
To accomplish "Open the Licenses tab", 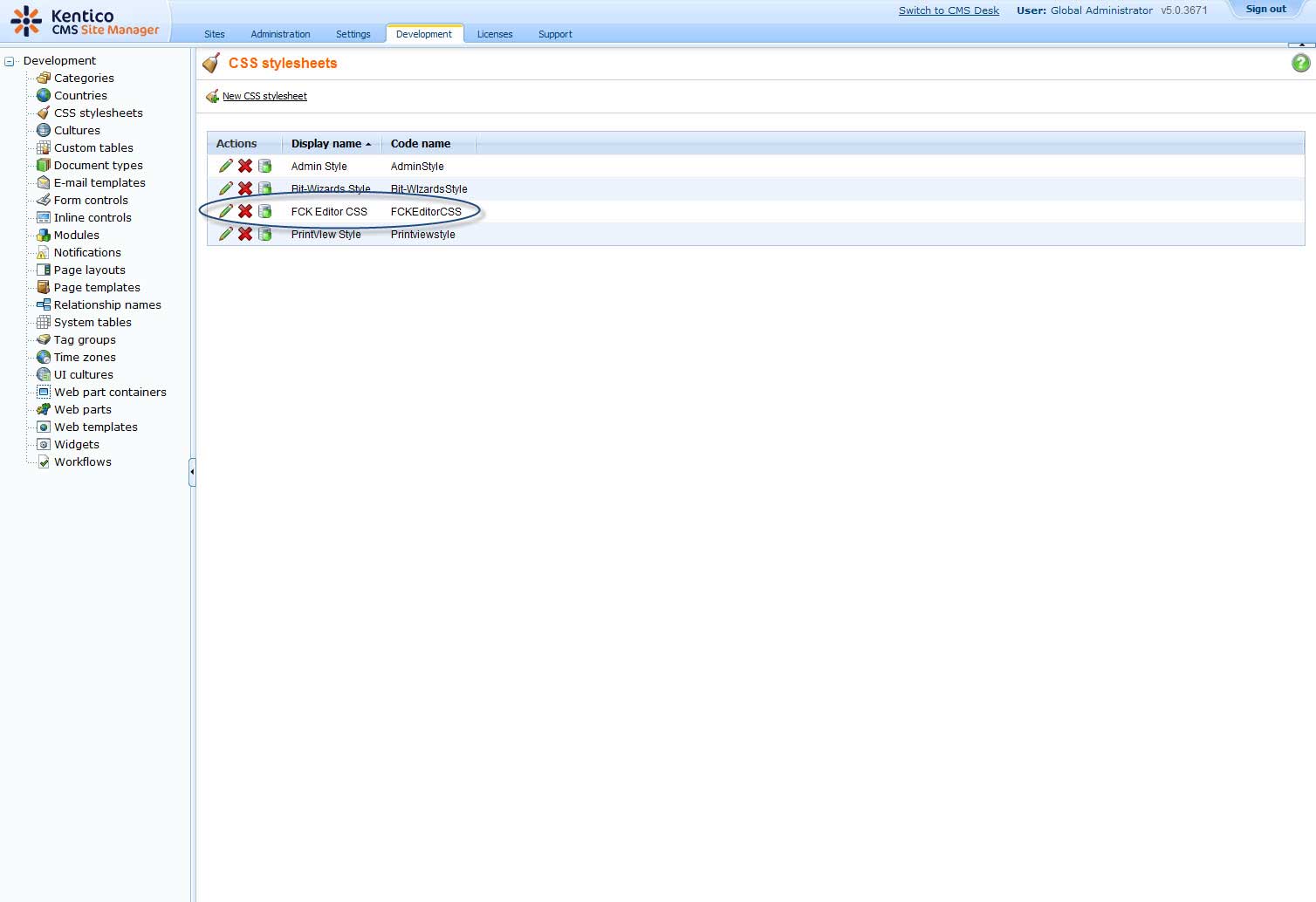I will tap(495, 34).
